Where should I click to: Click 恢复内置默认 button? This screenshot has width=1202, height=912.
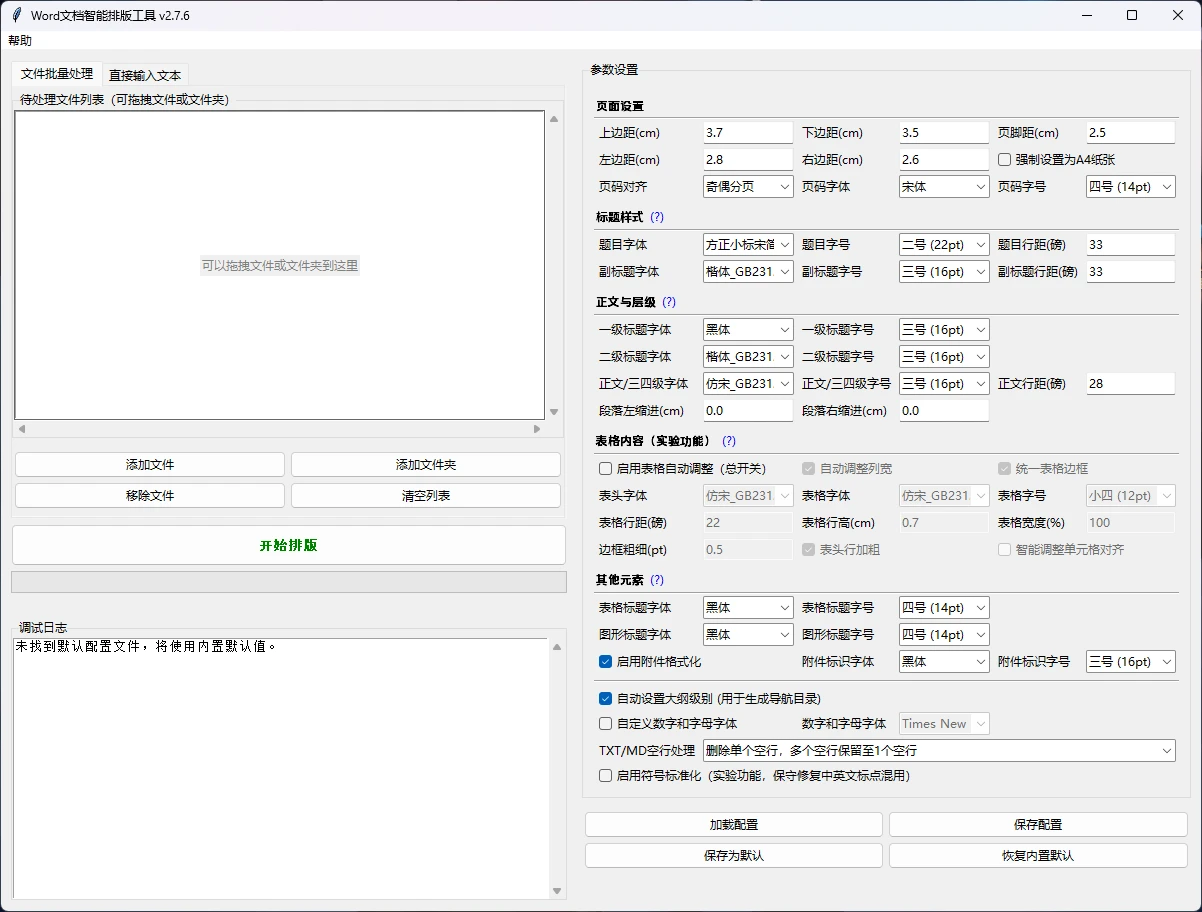click(x=1038, y=856)
